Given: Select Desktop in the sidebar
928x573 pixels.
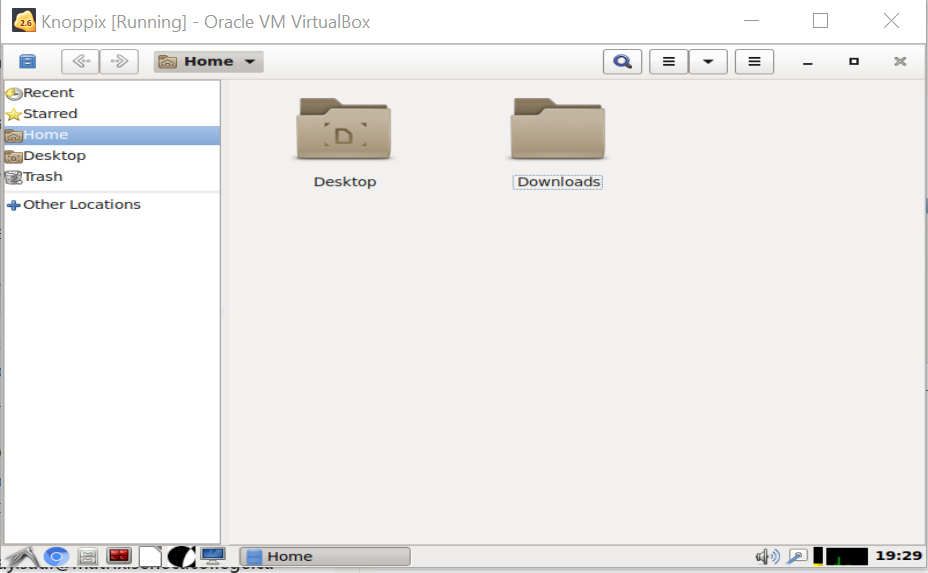Looking at the screenshot, I should (x=112, y=156).
